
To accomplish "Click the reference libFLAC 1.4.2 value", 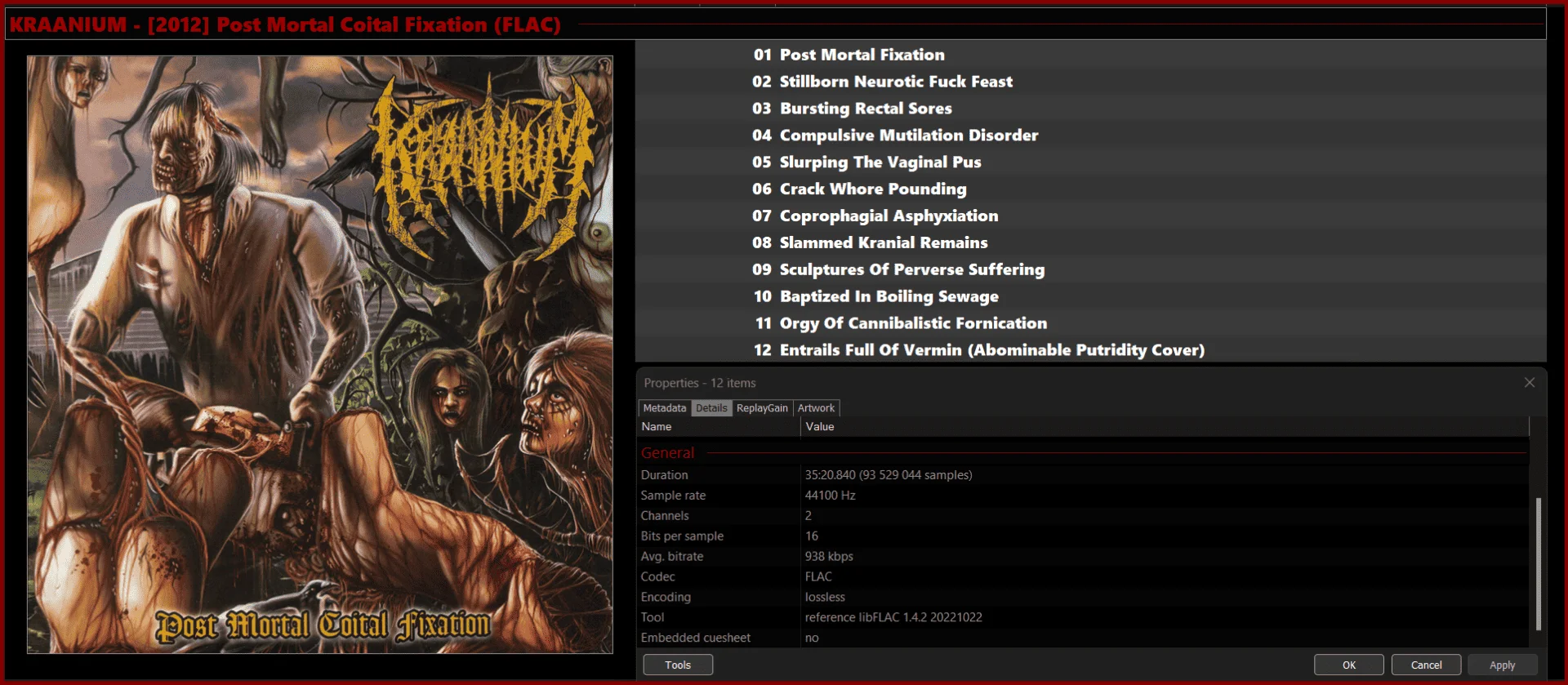I will click(893, 618).
